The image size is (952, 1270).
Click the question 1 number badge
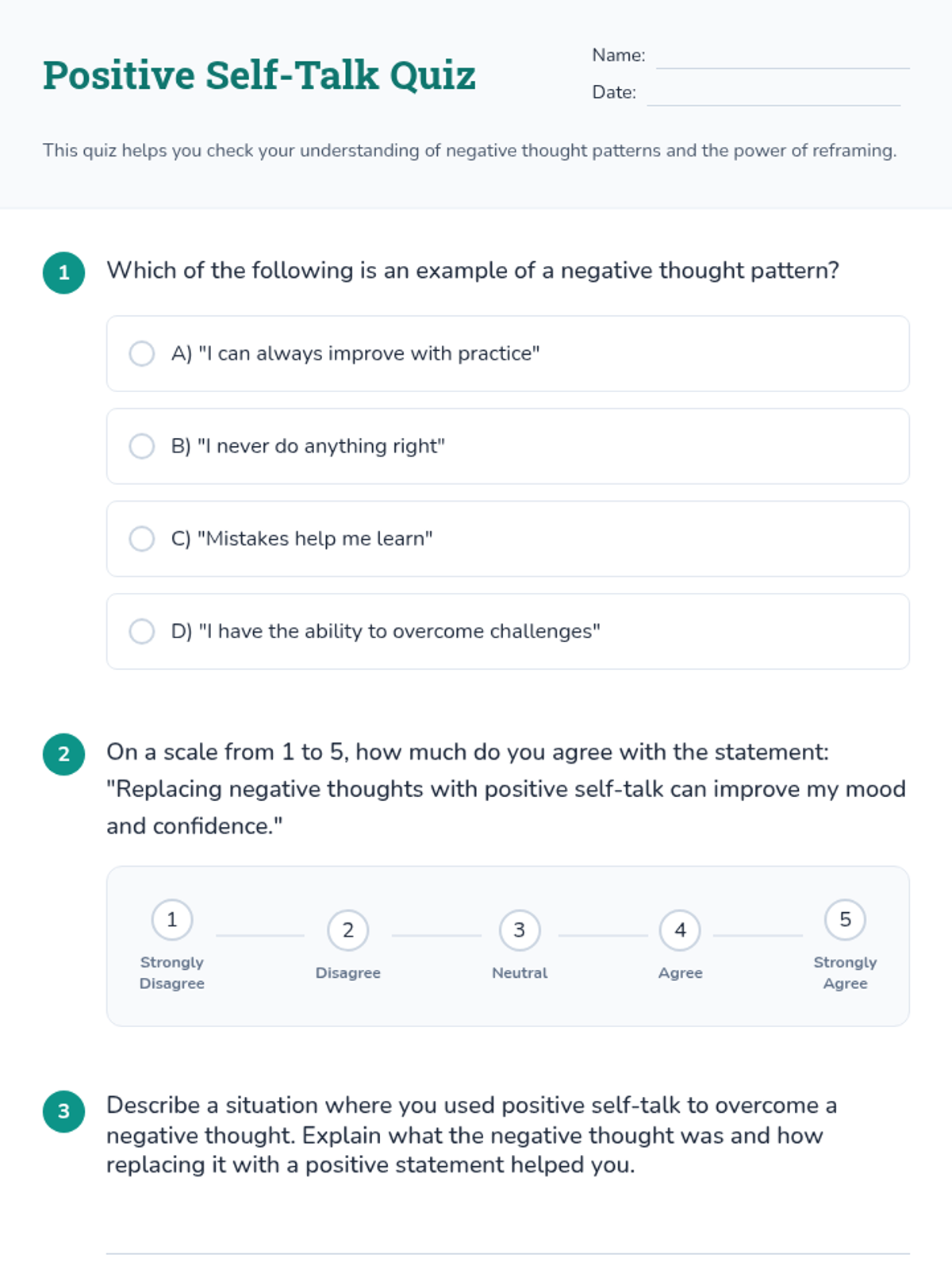click(x=64, y=273)
